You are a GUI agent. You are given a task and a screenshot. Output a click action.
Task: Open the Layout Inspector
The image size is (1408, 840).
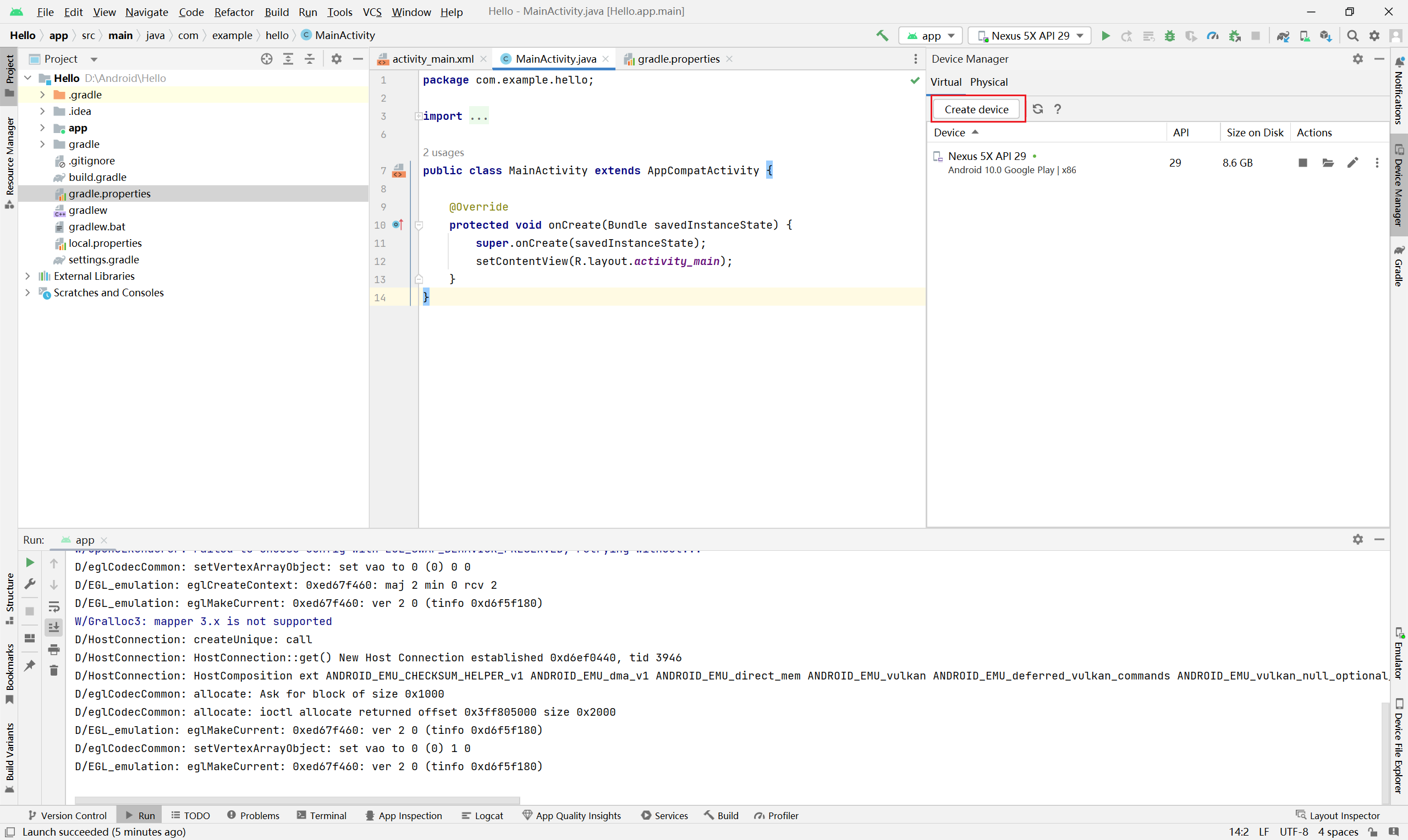(x=1338, y=815)
